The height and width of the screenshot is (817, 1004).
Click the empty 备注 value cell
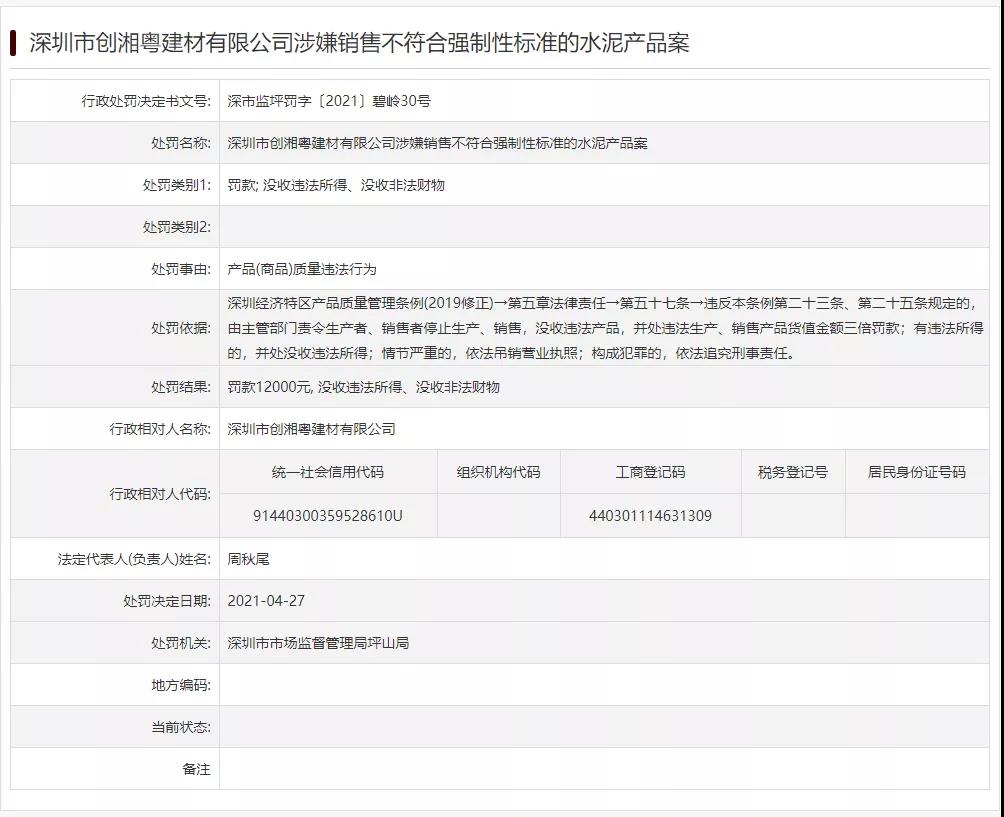point(603,769)
